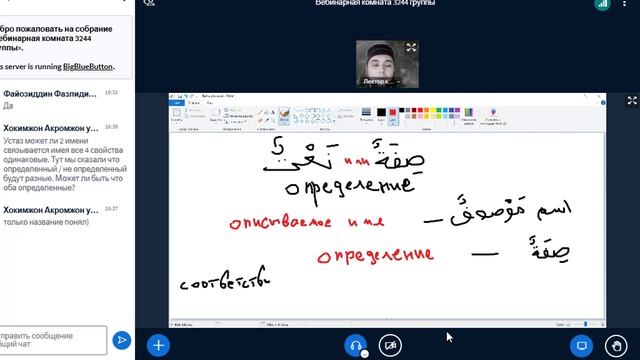Click the chat reply 'Да'
Screen dimensions: 640x360
pyautogui.click(x=8, y=106)
